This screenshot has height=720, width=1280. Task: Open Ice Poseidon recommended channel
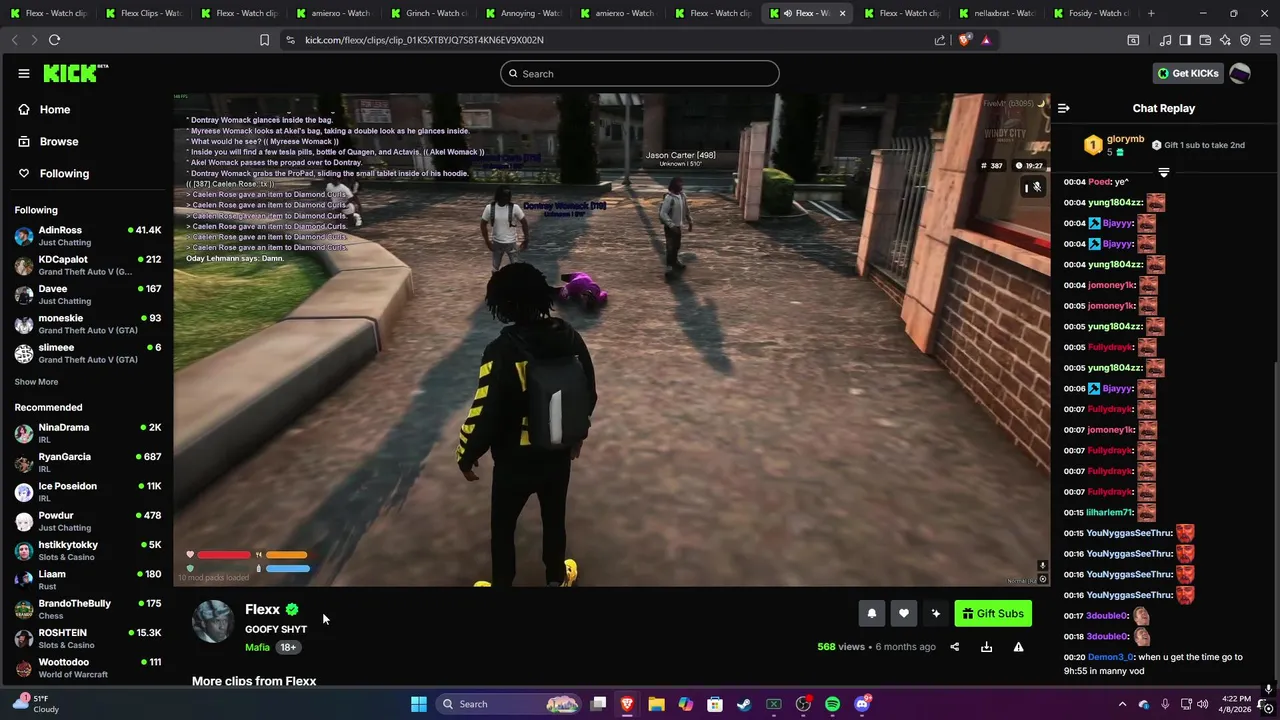click(x=87, y=491)
